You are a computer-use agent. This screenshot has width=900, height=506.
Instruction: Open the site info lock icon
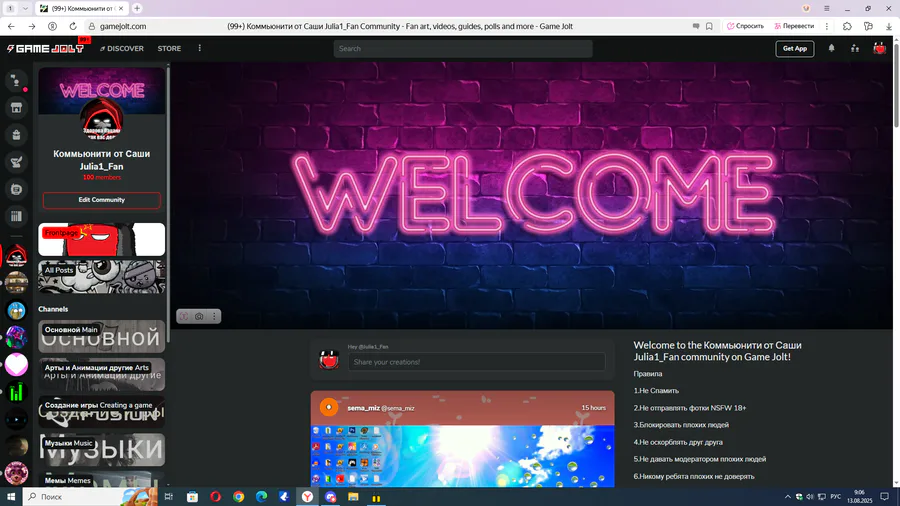pos(91,26)
